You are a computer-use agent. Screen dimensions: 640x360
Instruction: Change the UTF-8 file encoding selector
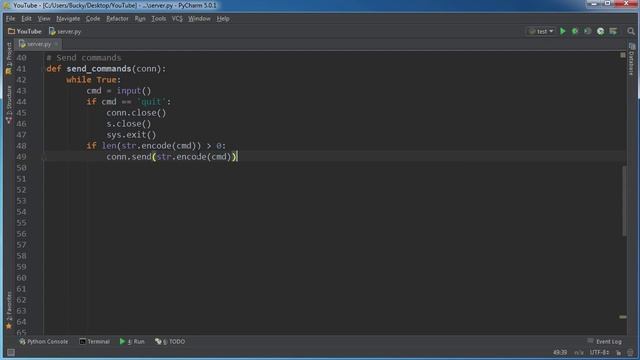pos(599,352)
